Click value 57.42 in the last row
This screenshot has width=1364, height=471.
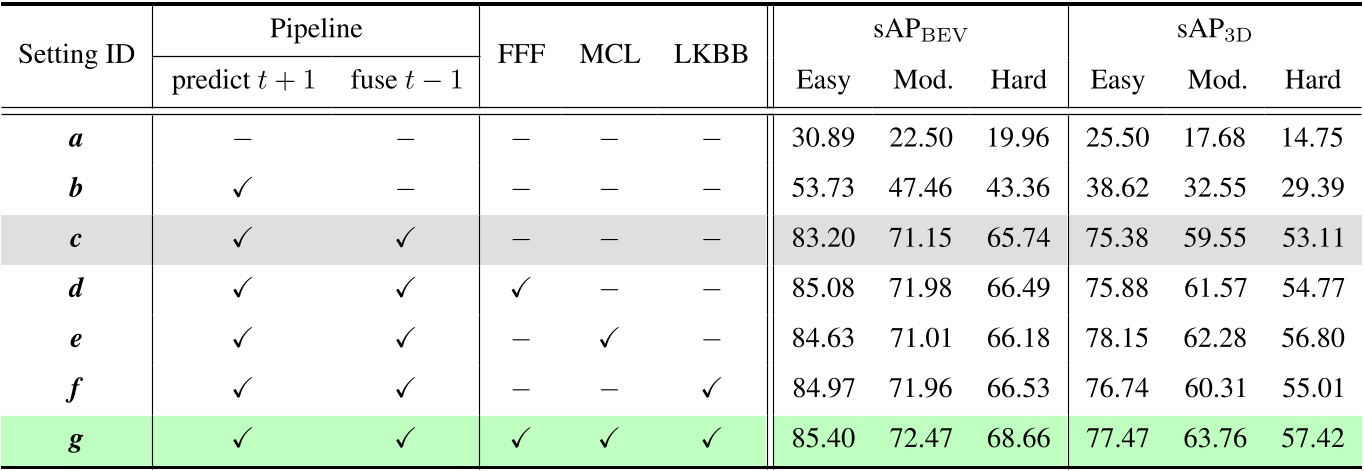[x=1311, y=441]
